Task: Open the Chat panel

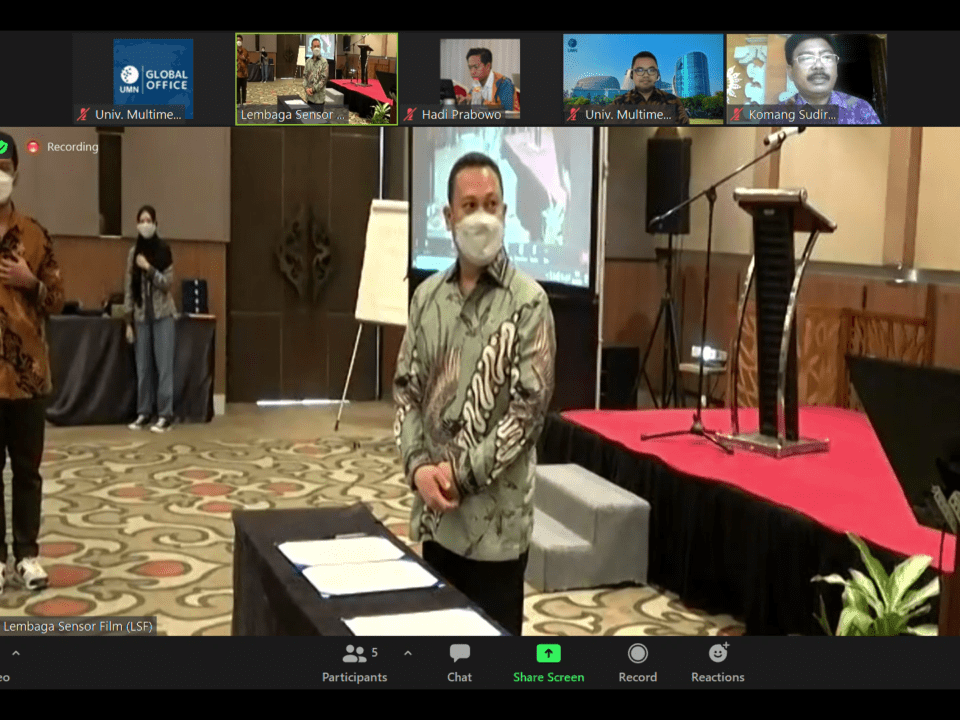Action: click(459, 663)
